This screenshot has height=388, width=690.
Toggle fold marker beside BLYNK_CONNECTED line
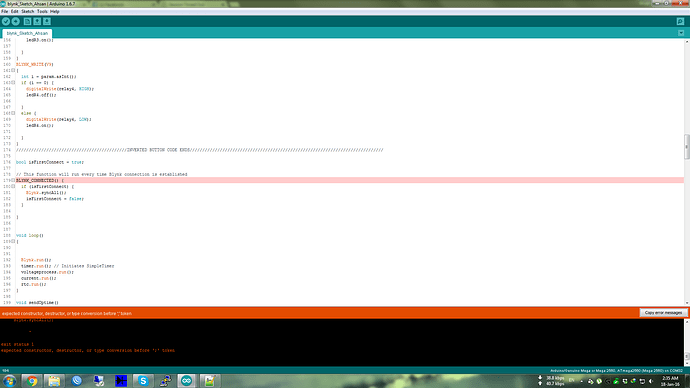[13, 180]
